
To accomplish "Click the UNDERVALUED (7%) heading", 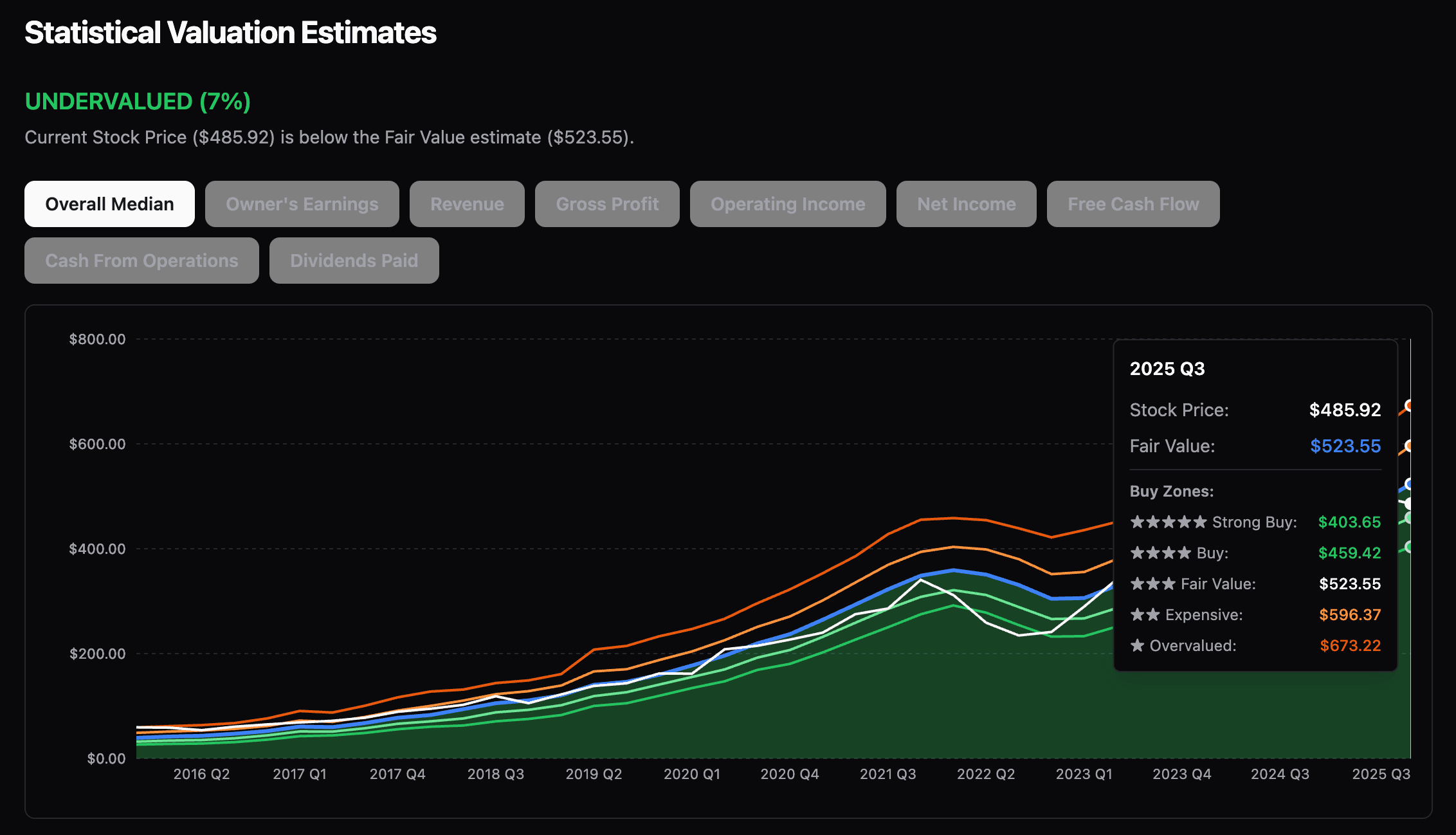I will coord(137,102).
